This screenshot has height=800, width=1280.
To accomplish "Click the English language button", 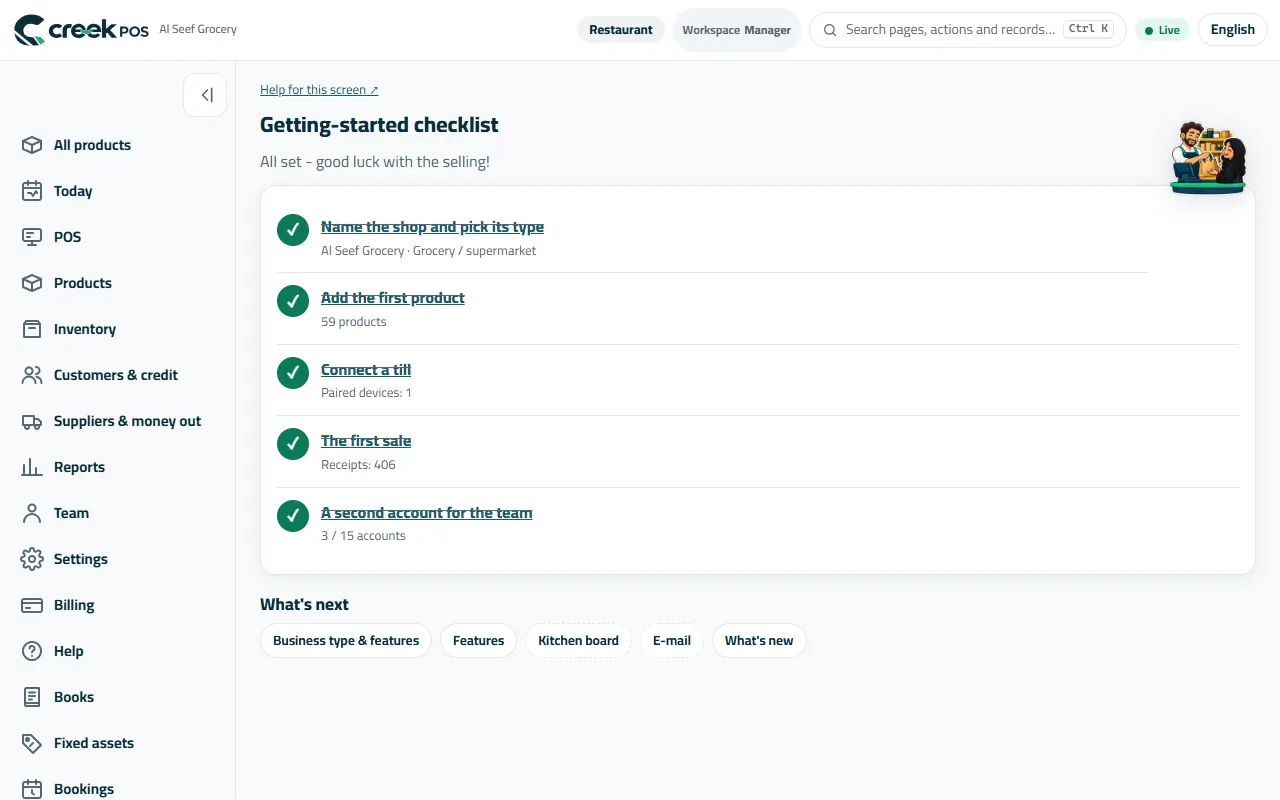I will (x=1232, y=30).
